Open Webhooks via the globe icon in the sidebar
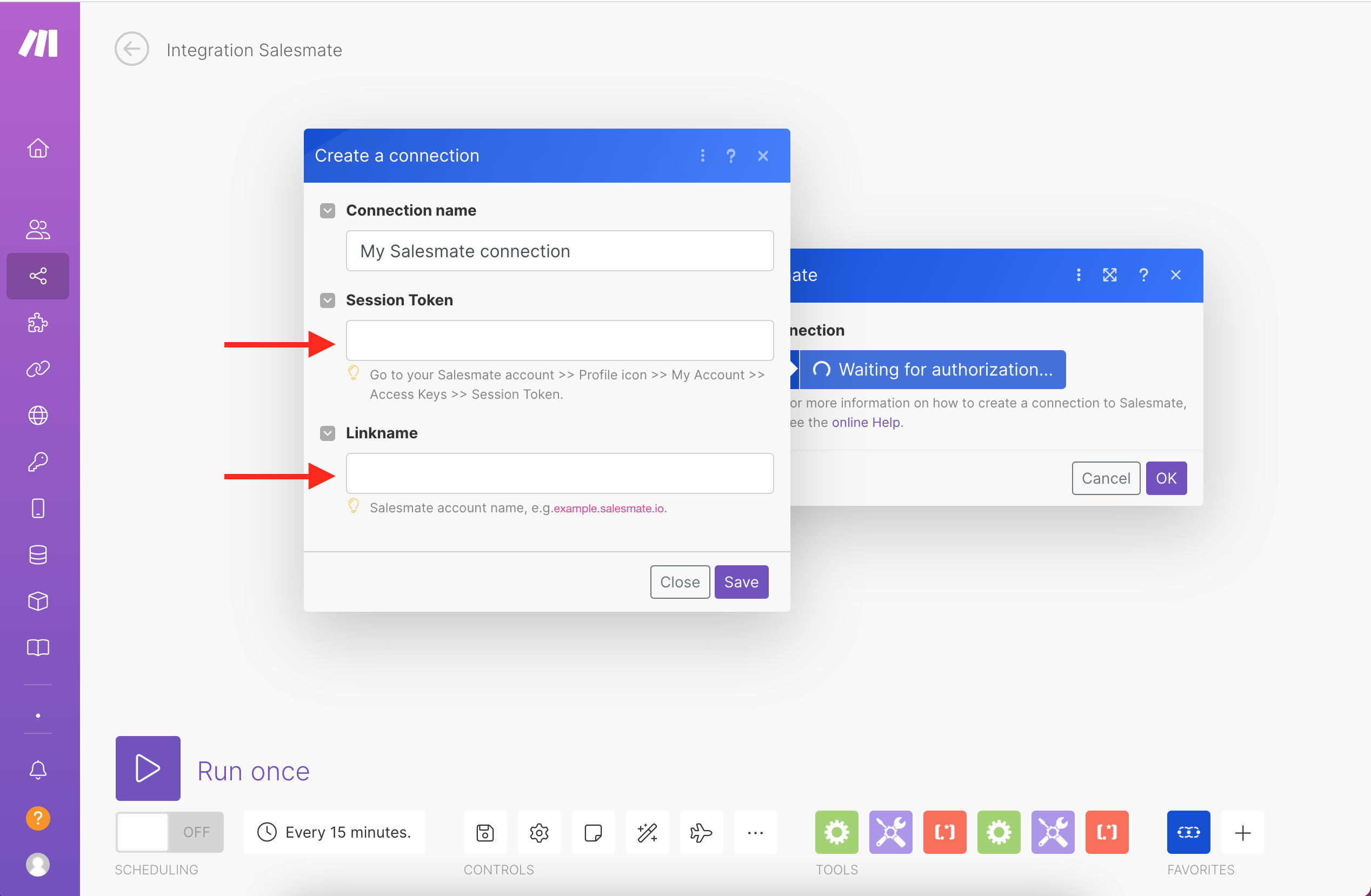Screen dimensions: 1371x896 38,415
